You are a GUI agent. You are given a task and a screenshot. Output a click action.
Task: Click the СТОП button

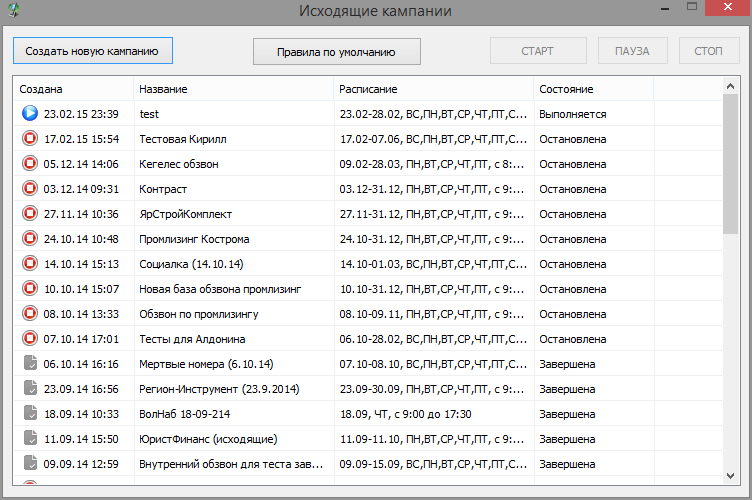click(709, 51)
